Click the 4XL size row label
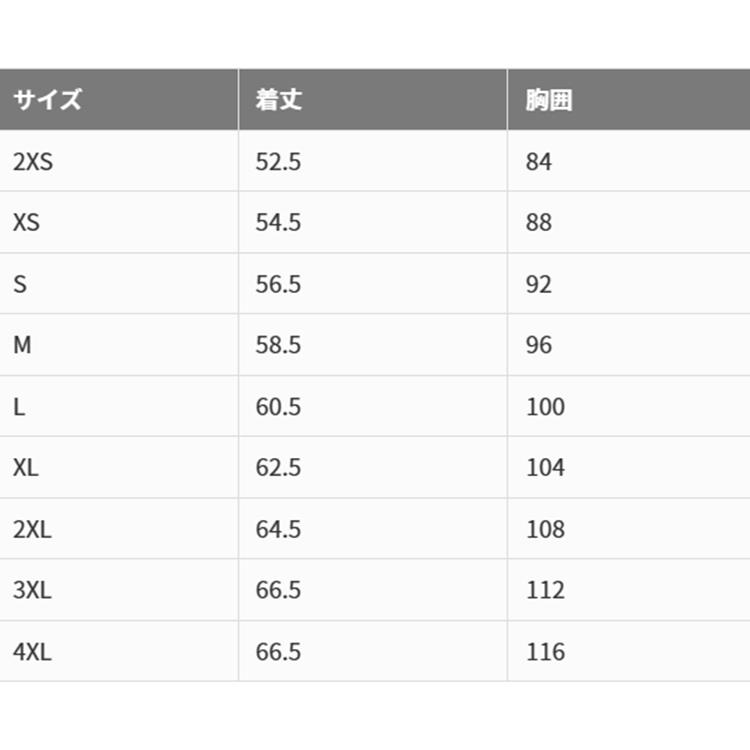Screen dimensions: 750x750 (x=32, y=652)
